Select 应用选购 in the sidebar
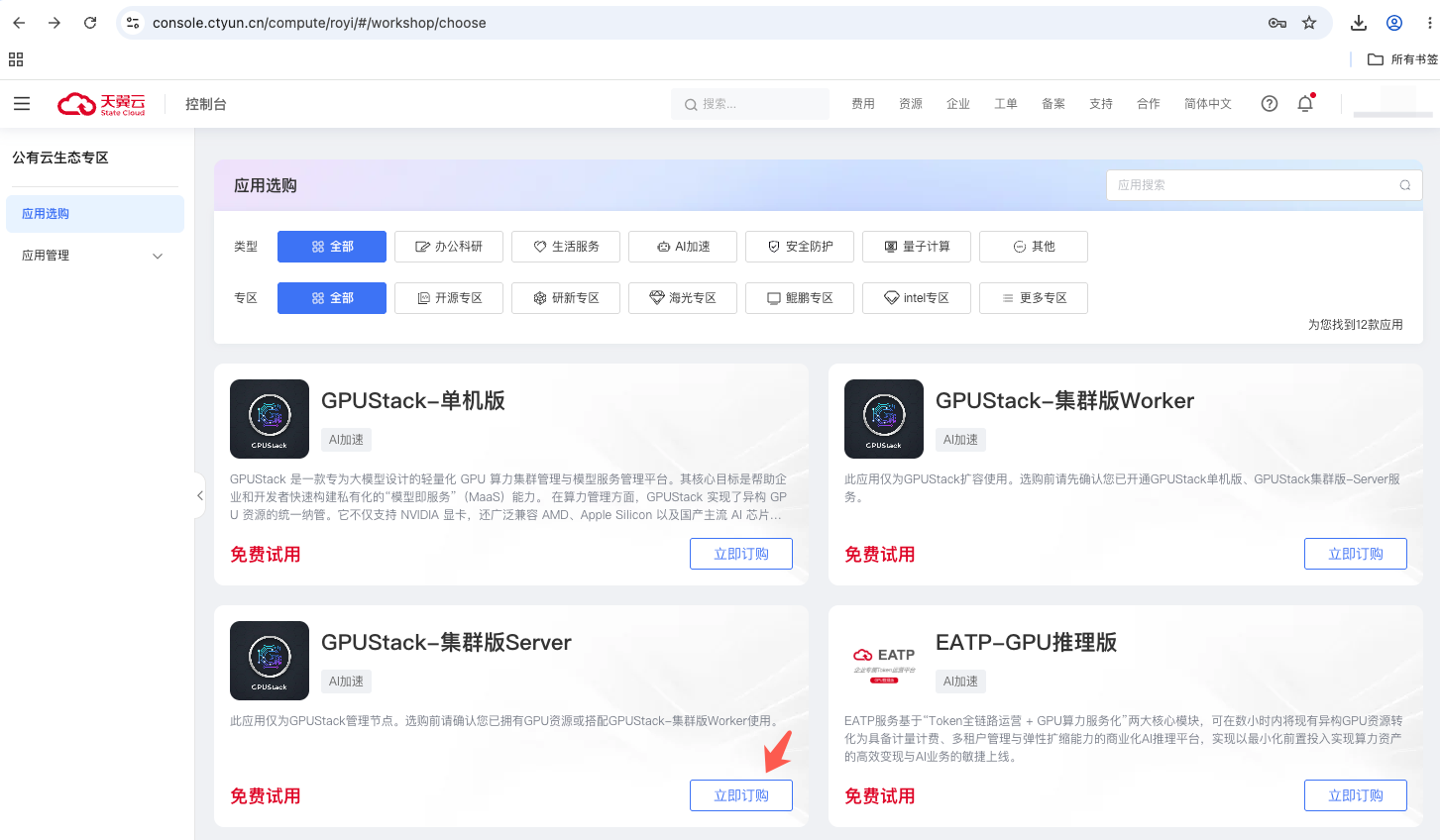 click(95, 214)
